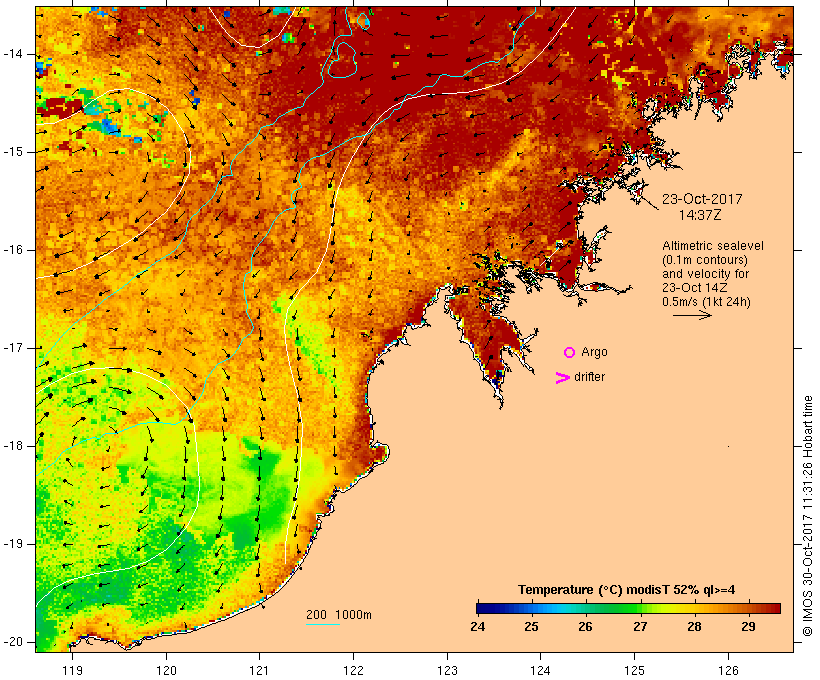Click the temperature color bar
Viewport: 820px width, 680px height.
[x=628, y=608]
